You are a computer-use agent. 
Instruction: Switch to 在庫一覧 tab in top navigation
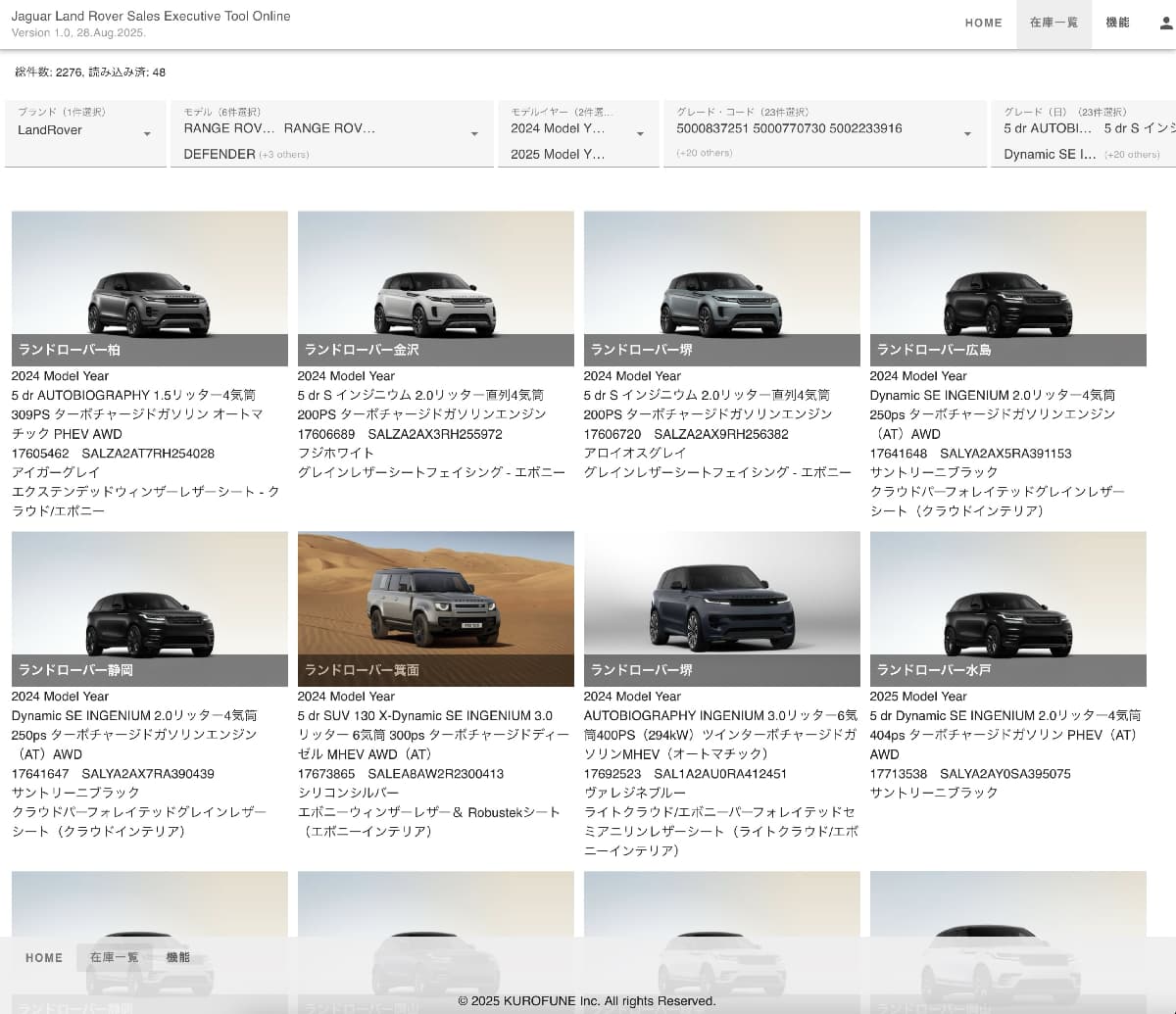1053,24
